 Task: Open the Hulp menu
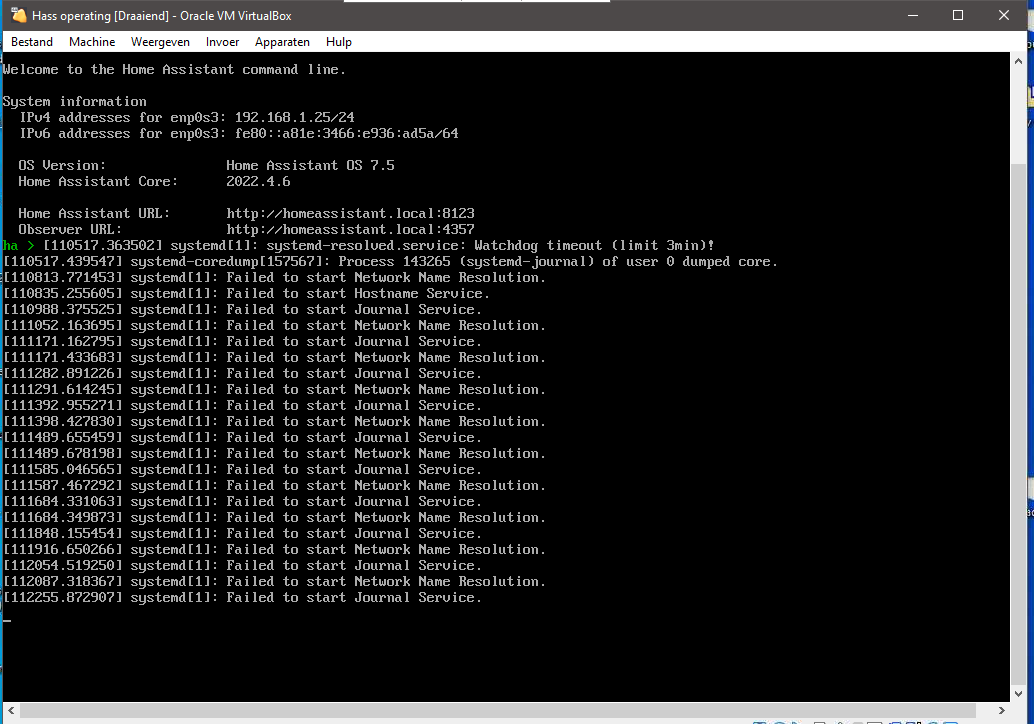[x=338, y=42]
